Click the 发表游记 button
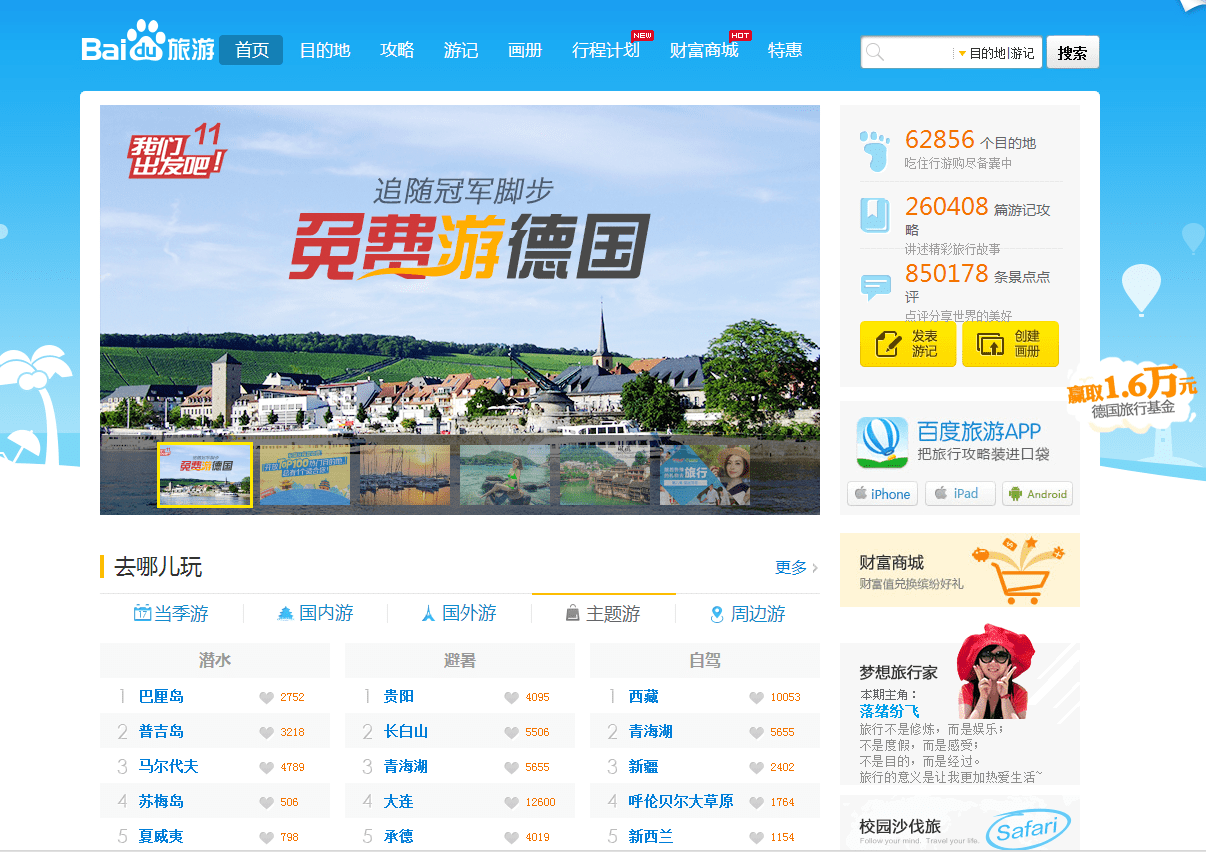This screenshot has height=852, width=1206. [908, 343]
